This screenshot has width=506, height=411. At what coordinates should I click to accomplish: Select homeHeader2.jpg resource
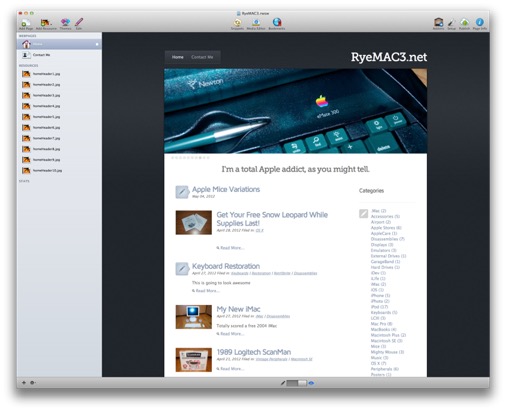click(x=59, y=85)
